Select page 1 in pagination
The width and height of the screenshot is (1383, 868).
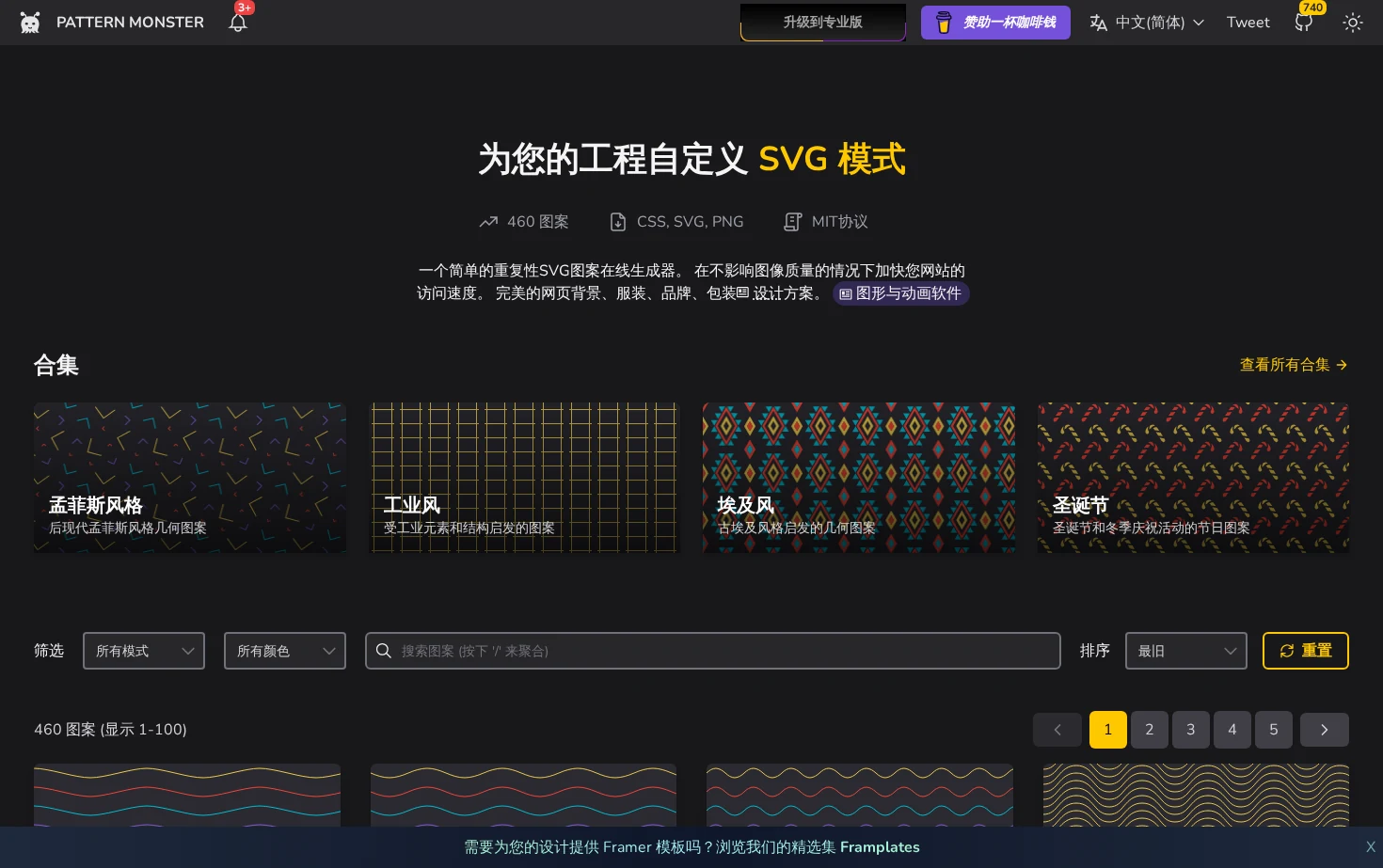1108,730
